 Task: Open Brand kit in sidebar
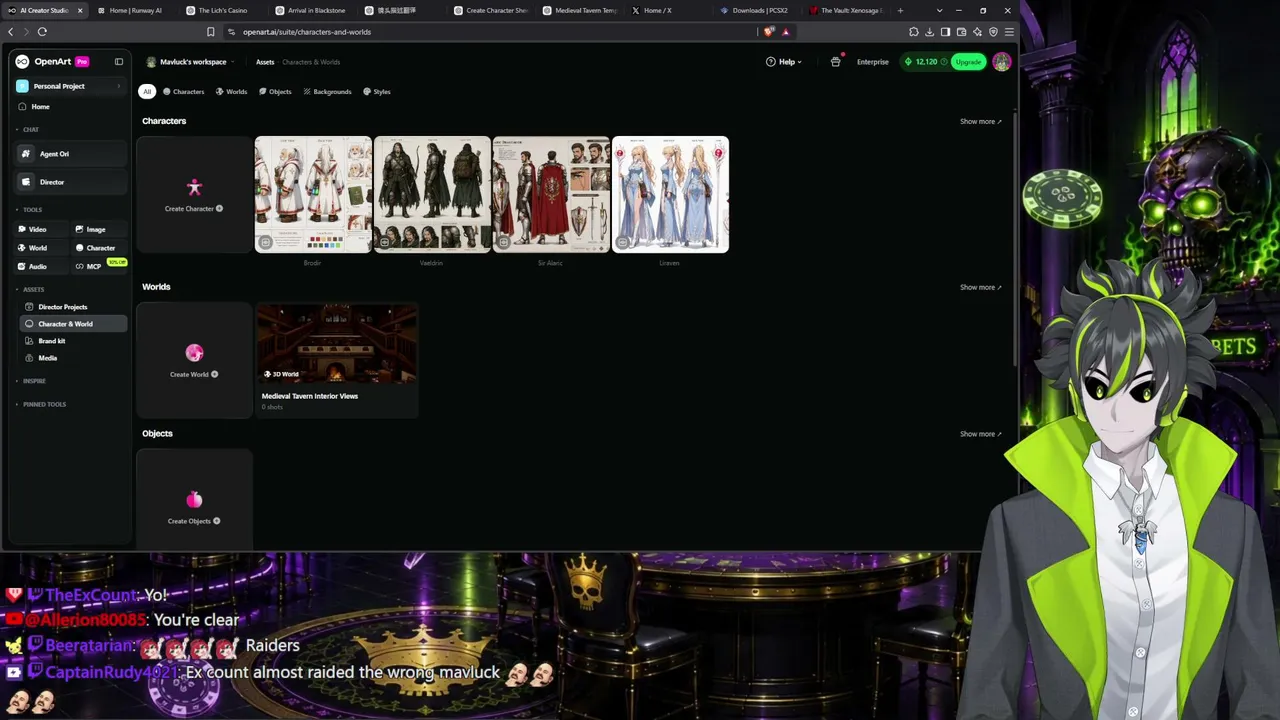pyautogui.click(x=72, y=341)
